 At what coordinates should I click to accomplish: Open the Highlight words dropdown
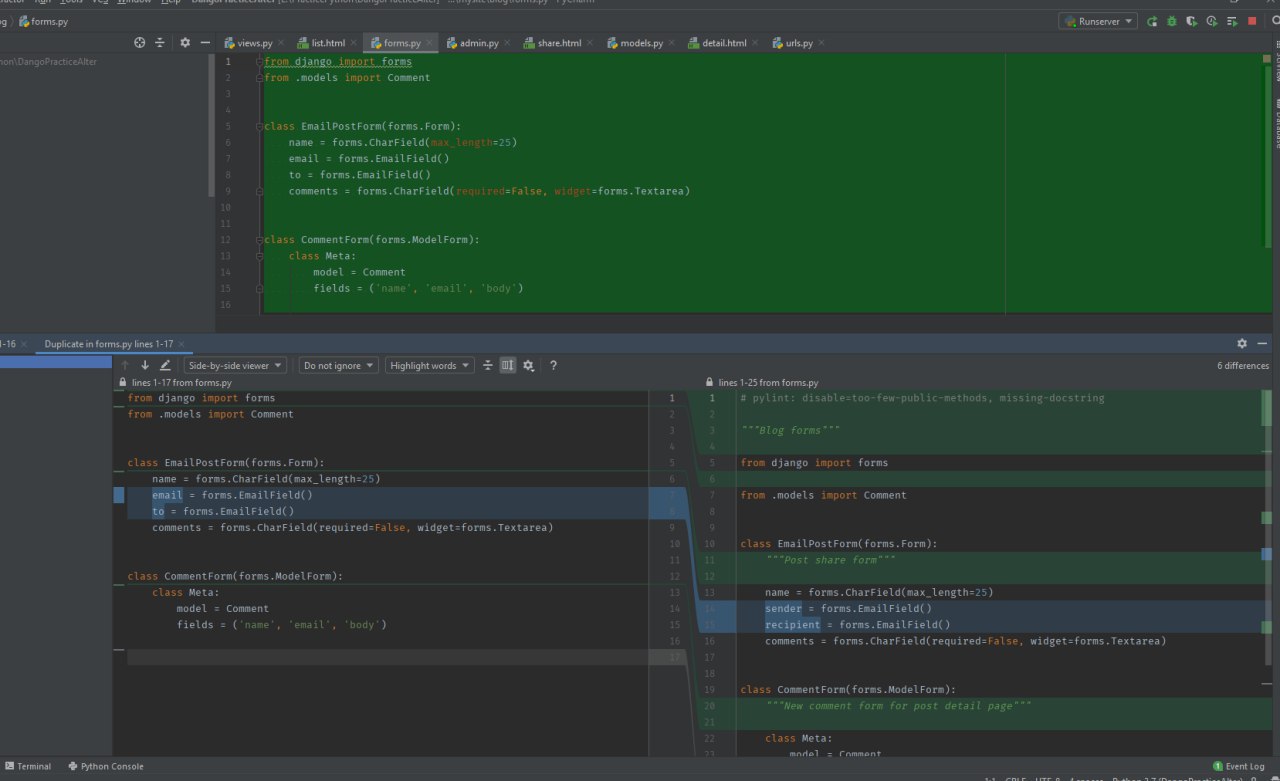[430, 366]
